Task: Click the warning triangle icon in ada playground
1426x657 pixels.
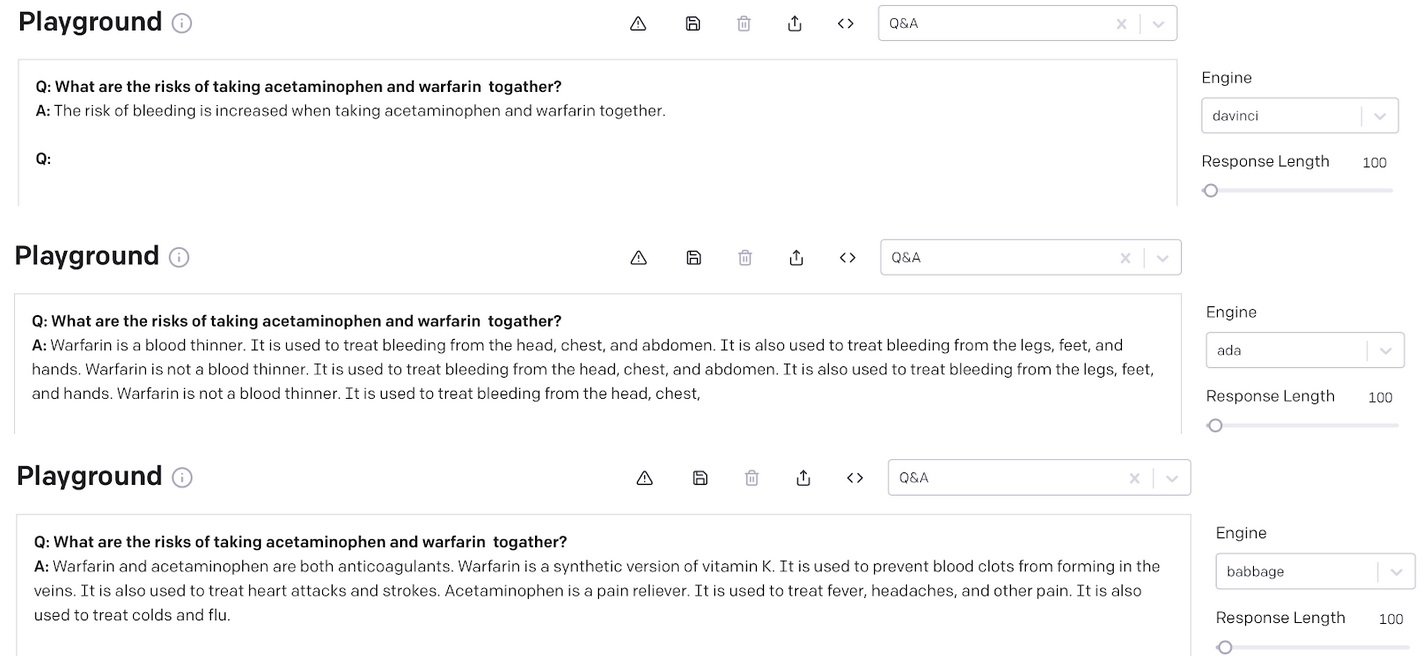Action: tap(639, 258)
